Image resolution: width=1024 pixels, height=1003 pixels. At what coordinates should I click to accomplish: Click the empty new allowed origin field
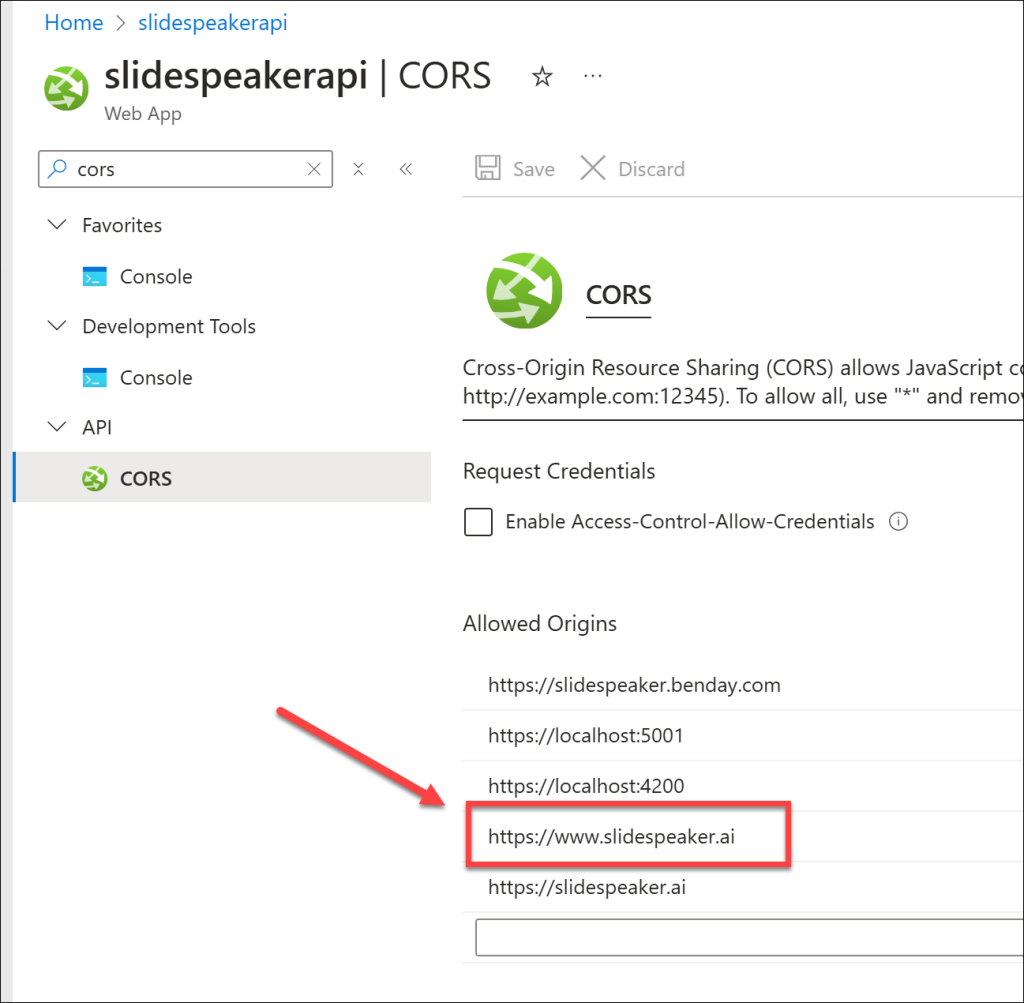point(750,938)
